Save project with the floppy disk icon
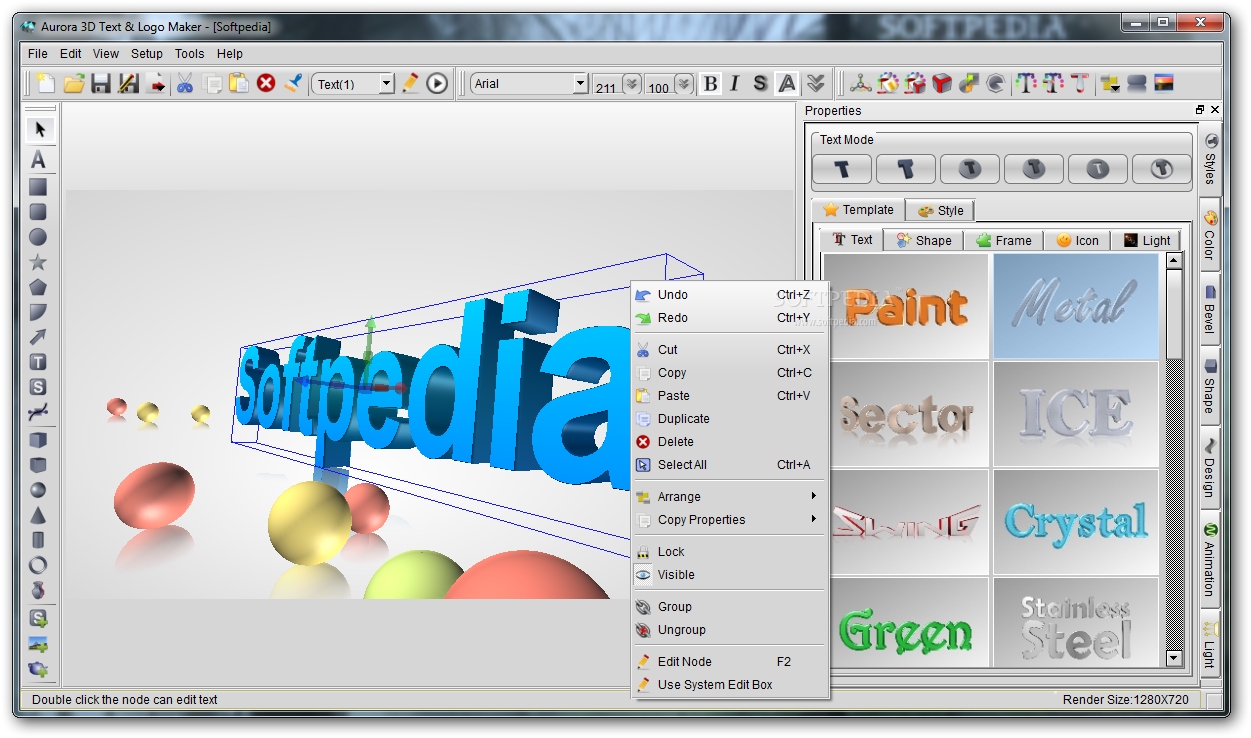The width and height of the screenshot is (1251, 738). [x=101, y=84]
